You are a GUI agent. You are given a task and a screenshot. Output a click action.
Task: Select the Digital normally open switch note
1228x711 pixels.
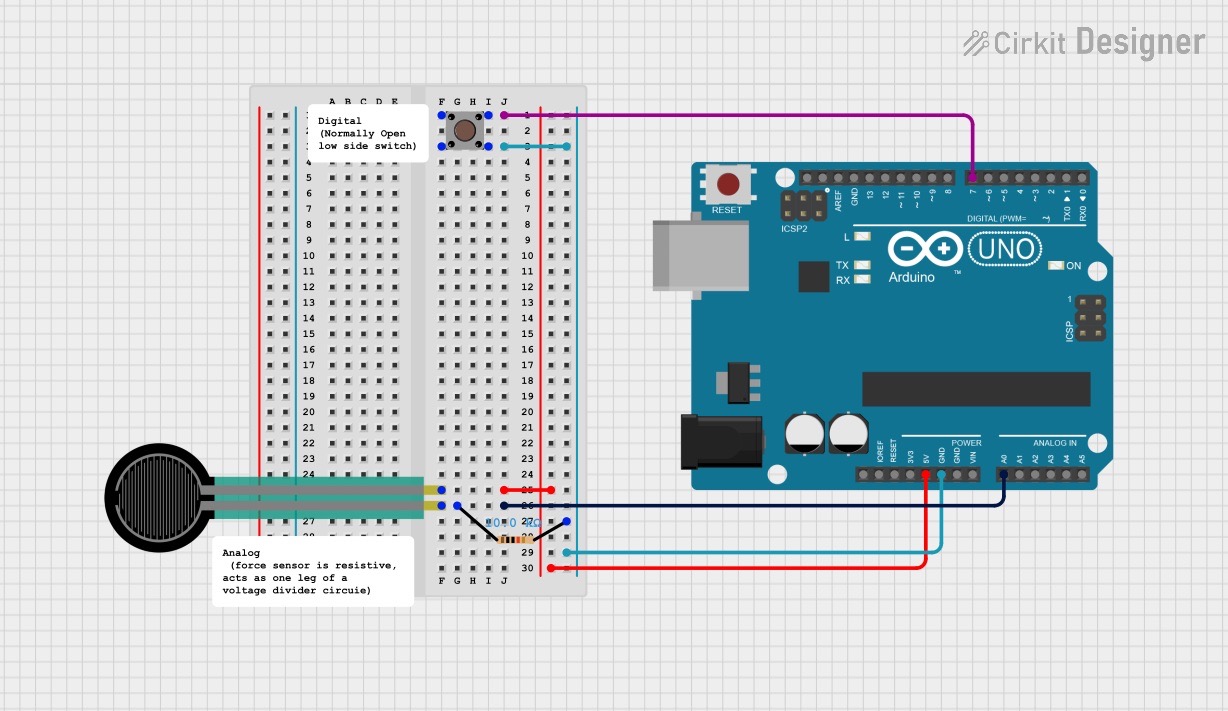(367, 133)
